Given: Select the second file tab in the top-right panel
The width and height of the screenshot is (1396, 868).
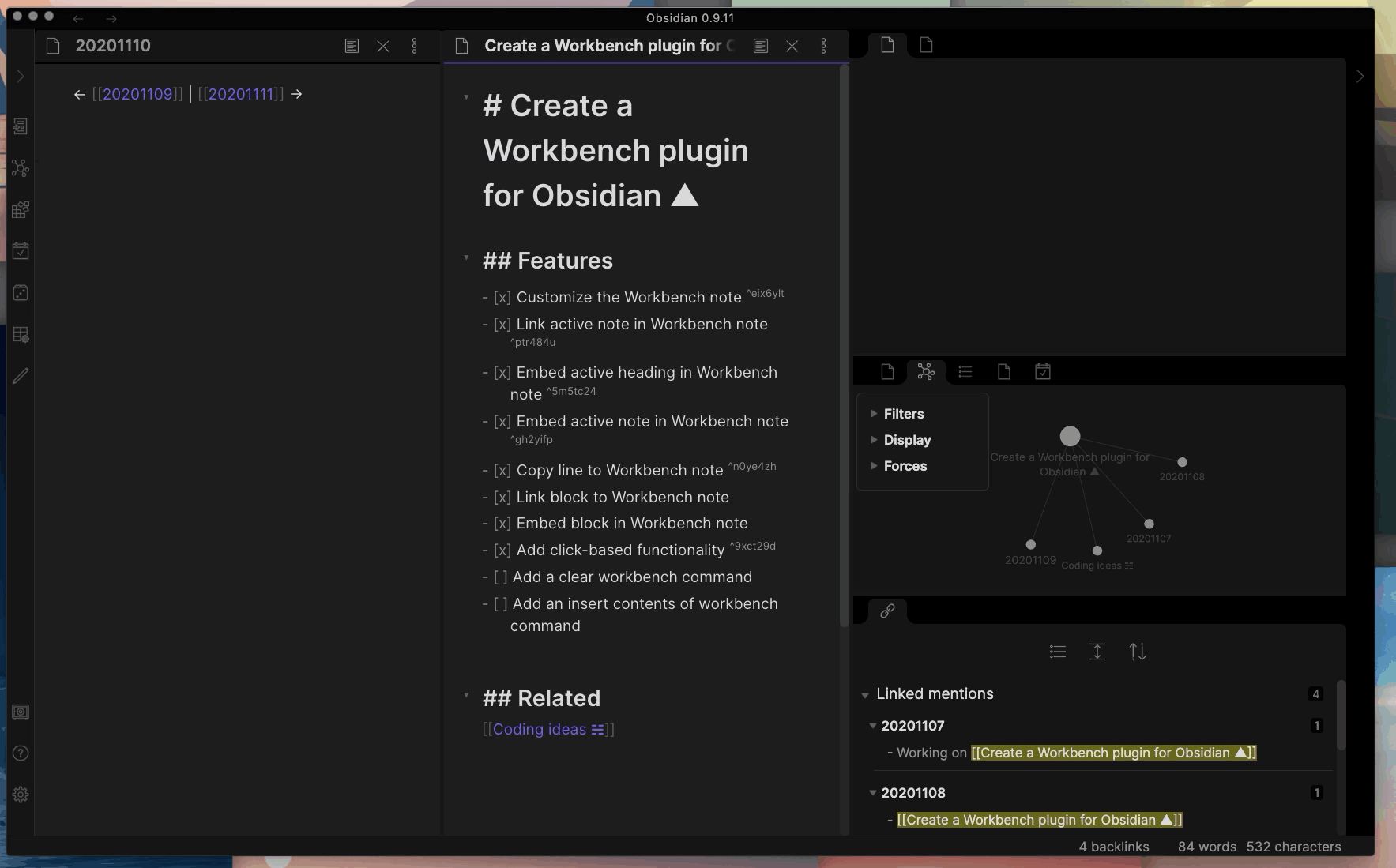Looking at the screenshot, I should click(927, 45).
